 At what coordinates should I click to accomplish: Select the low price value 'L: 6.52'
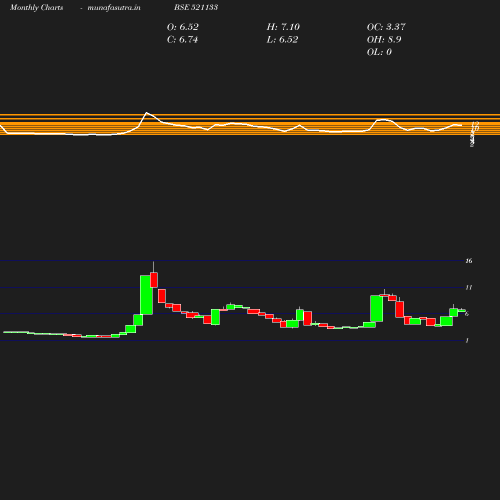tap(282, 40)
